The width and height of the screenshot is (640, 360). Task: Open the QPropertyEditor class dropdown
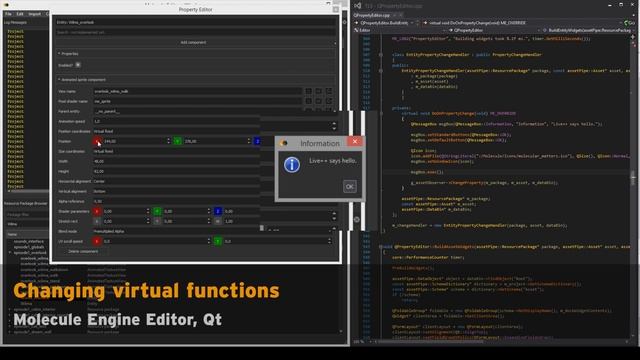[x=494, y=30]
